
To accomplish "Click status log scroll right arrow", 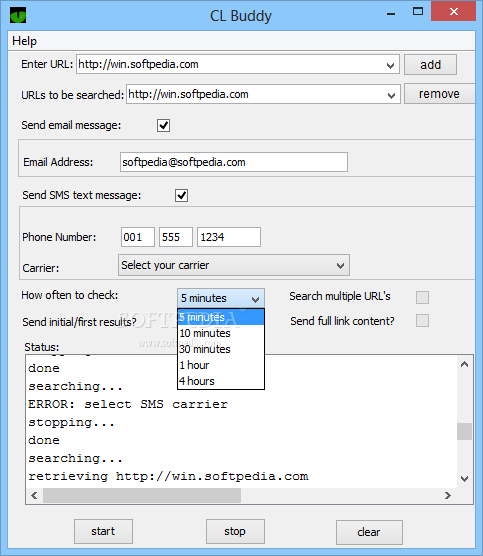I will coord(448,495).
